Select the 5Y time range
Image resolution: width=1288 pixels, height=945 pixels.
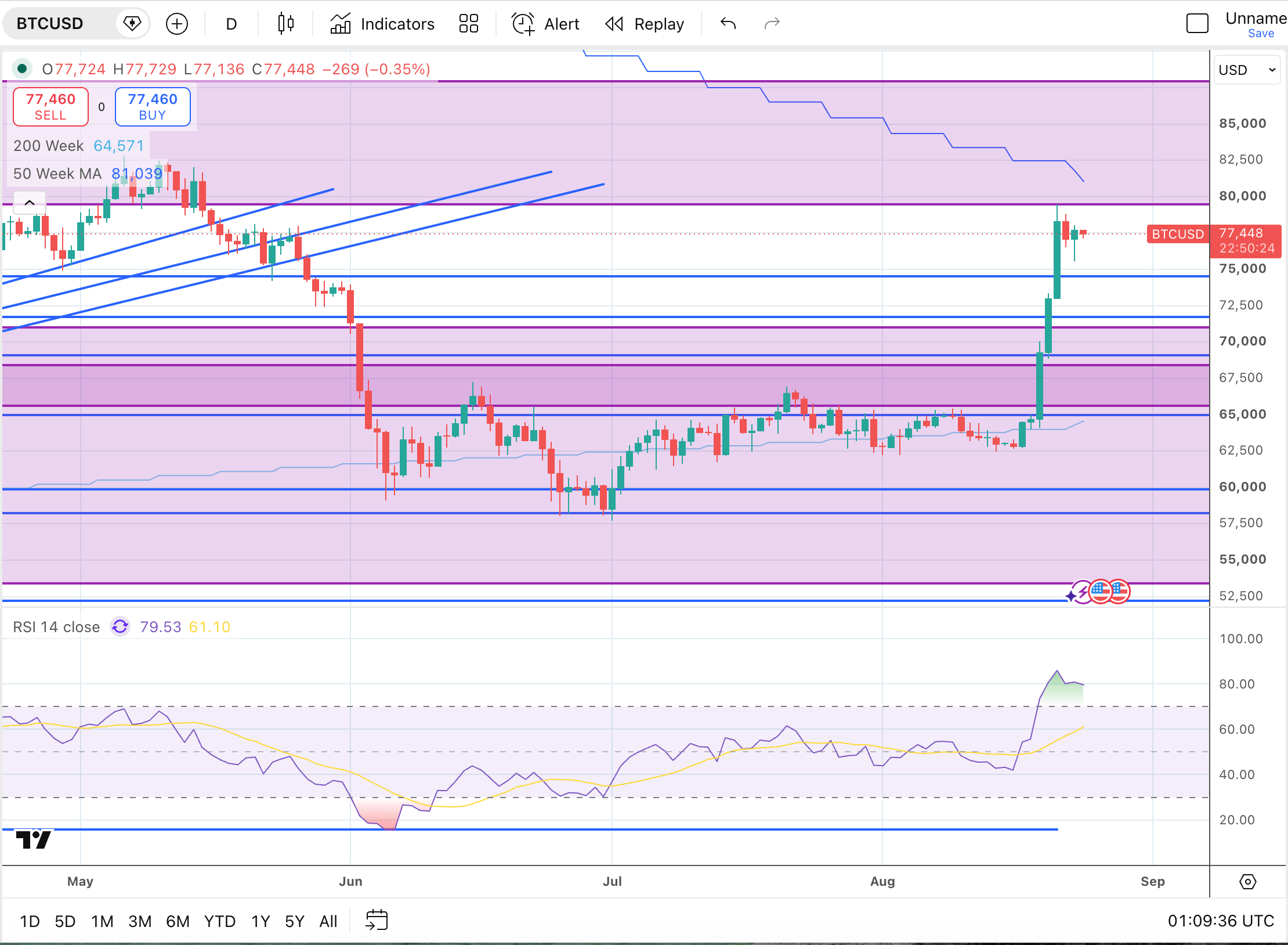tap(294, 921)
